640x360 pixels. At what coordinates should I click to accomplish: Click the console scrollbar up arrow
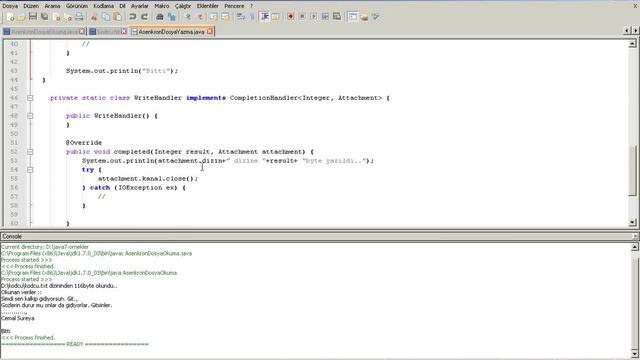pyautogui.click(x=635, y=247)
